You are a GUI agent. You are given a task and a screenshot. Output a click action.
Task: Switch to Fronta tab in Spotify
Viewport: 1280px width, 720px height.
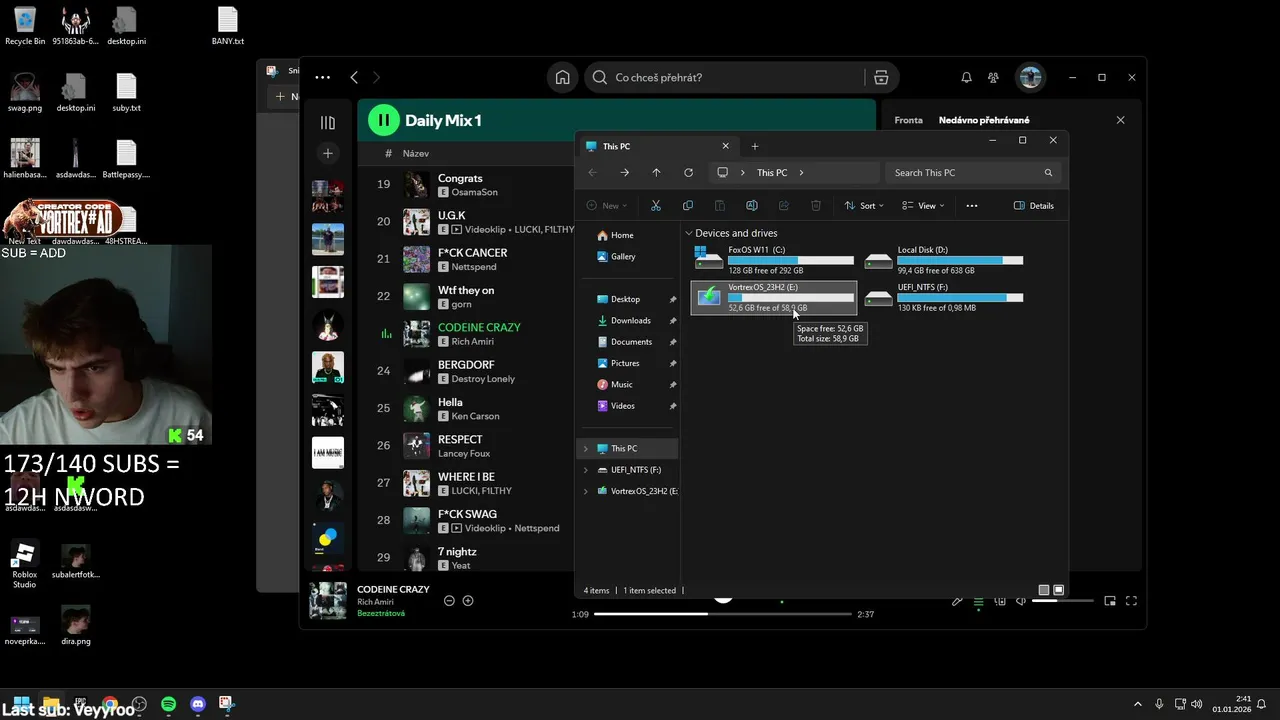point(908,120)
